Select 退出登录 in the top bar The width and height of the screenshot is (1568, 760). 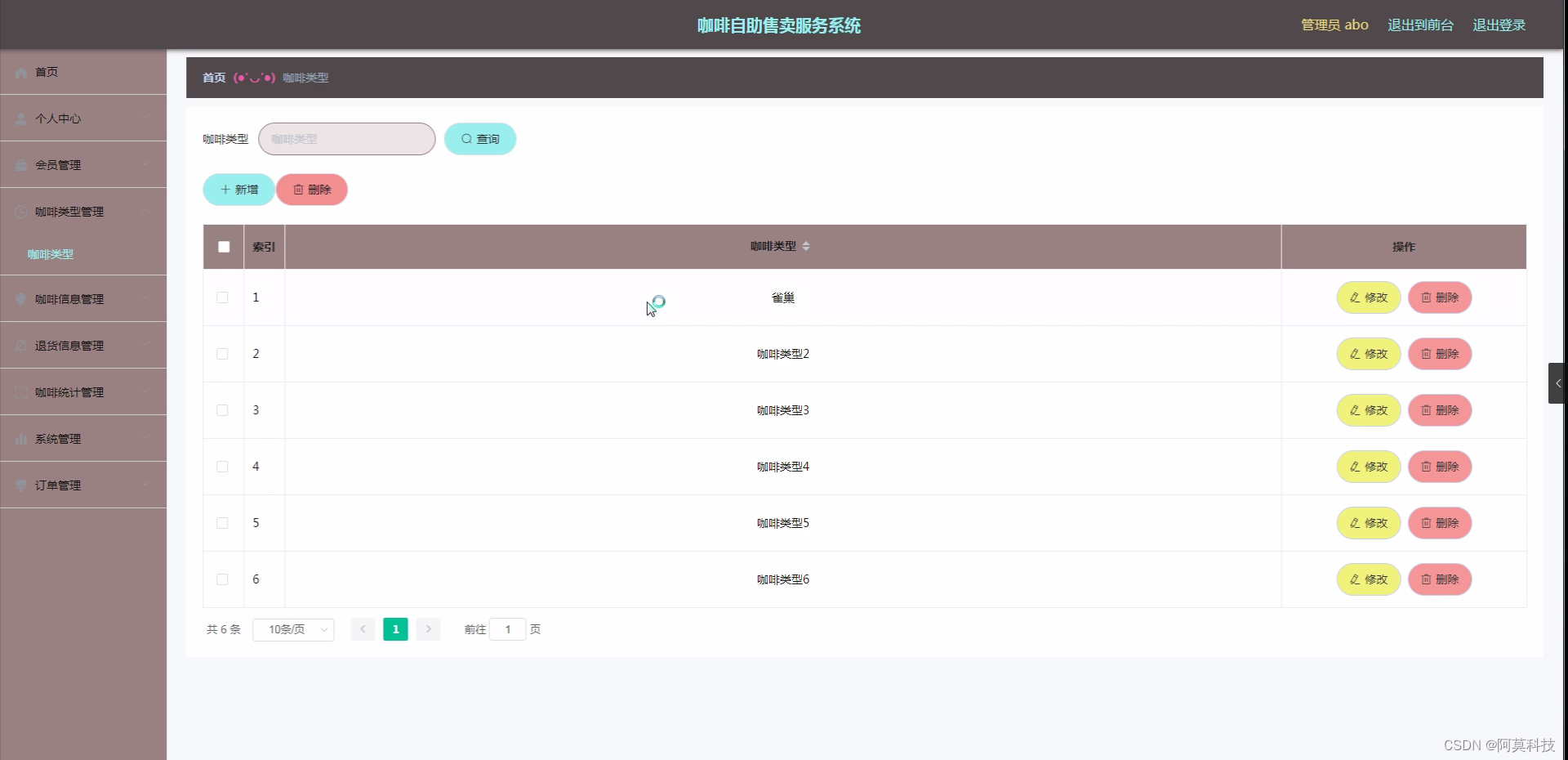(1499, 25)
